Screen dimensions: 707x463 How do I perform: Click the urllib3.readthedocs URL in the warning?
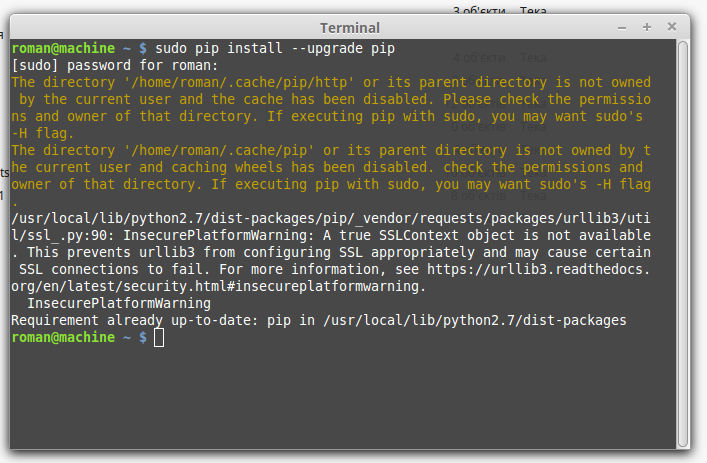(x=540, y=269)
